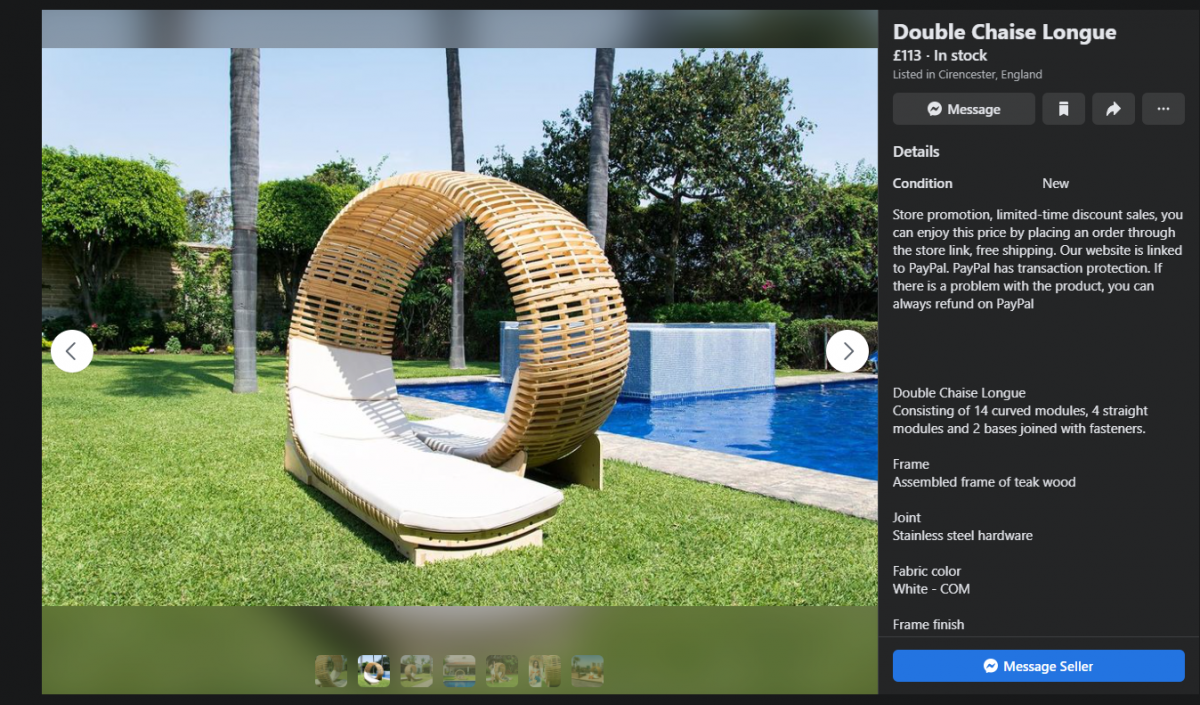Click the Listed in Cirencester, England location
Image resolution: width=1200 pixels, height=705 pixels.
point(967,75)
